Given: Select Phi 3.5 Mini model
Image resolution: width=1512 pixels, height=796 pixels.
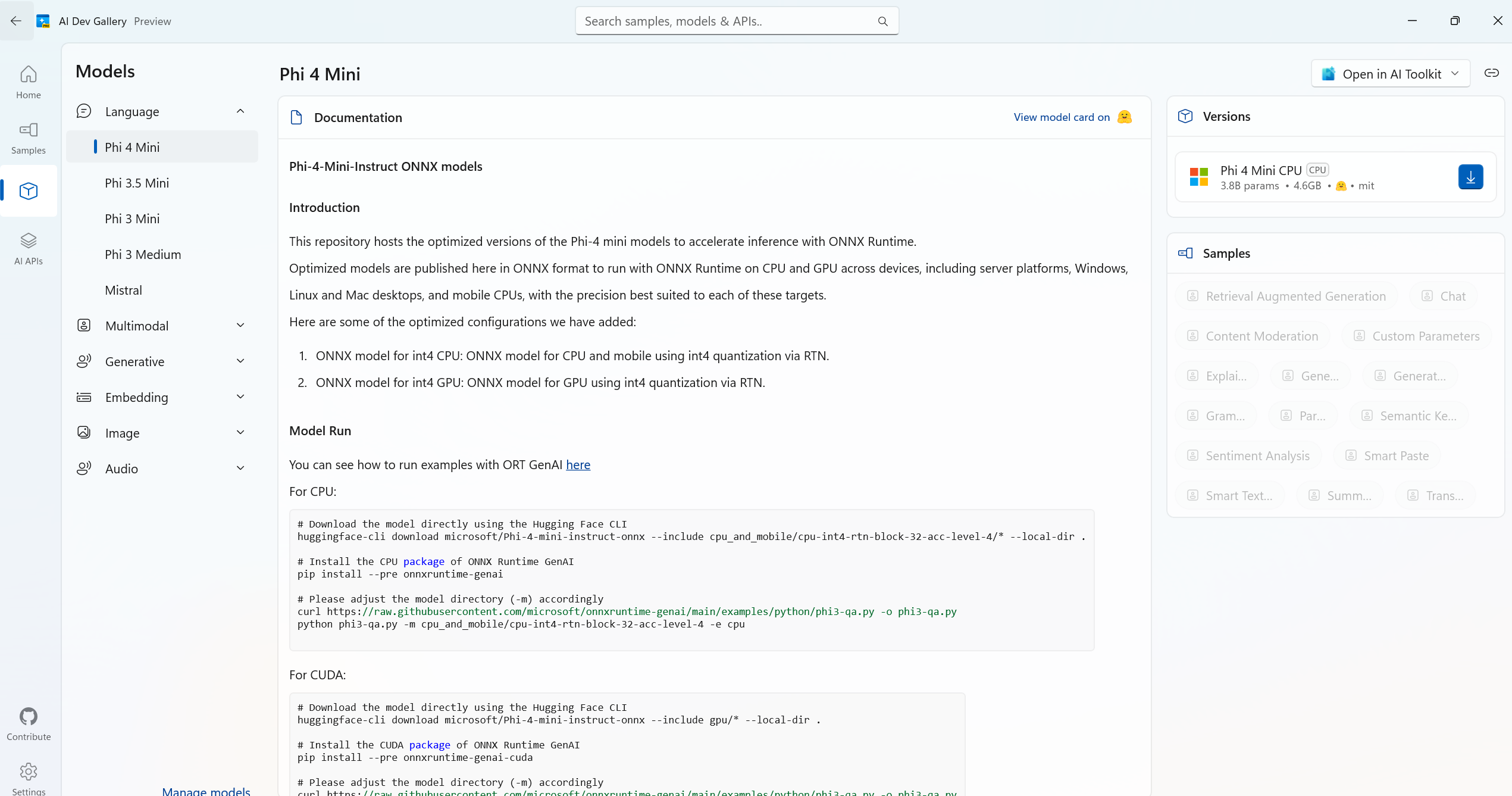Looking at the screenshot, I should pyautogui.click(x=162, y=183).
